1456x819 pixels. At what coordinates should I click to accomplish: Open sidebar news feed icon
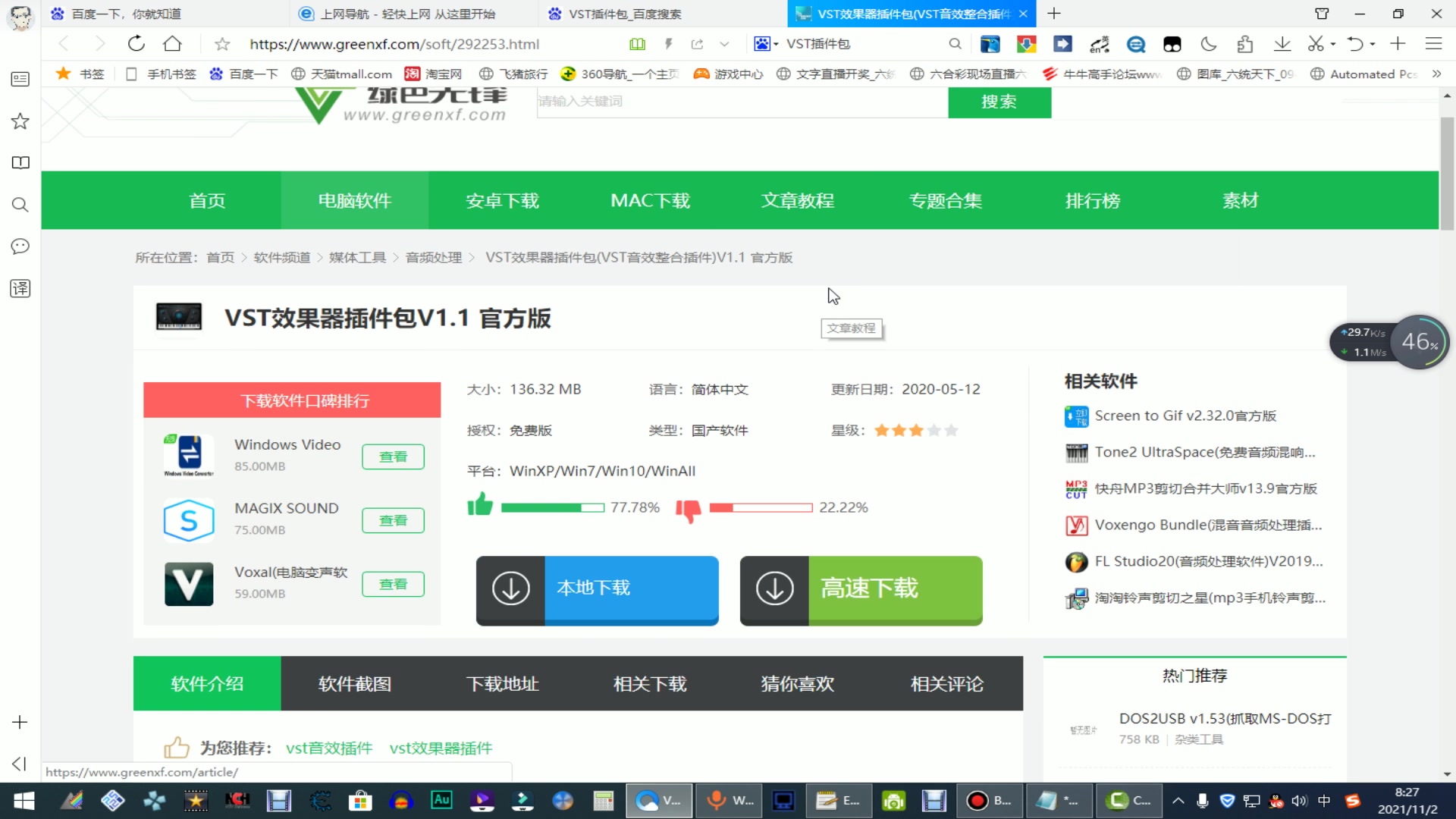tap(20, 79)
